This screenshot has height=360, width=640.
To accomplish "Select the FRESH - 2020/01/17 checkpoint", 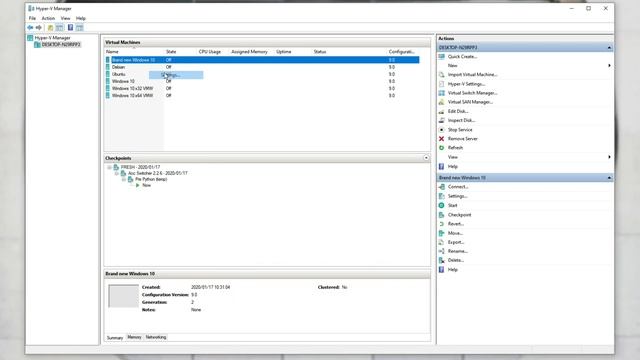I will coord(140,167).
